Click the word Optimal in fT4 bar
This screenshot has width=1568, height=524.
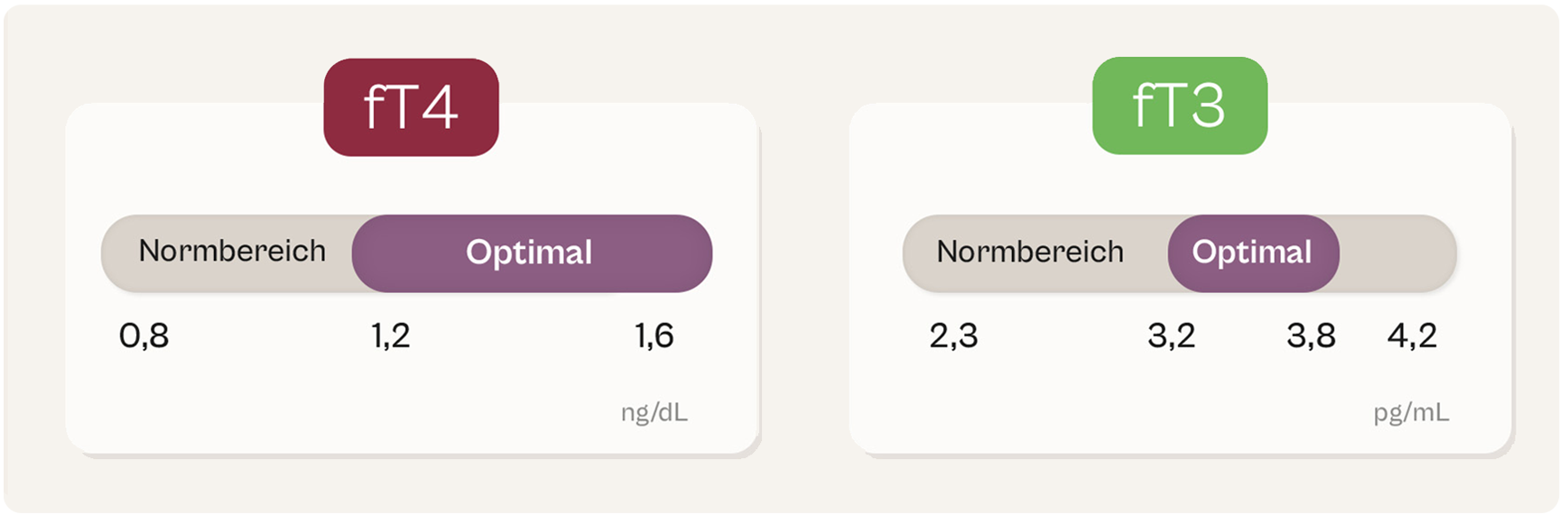tap(529, 253)
